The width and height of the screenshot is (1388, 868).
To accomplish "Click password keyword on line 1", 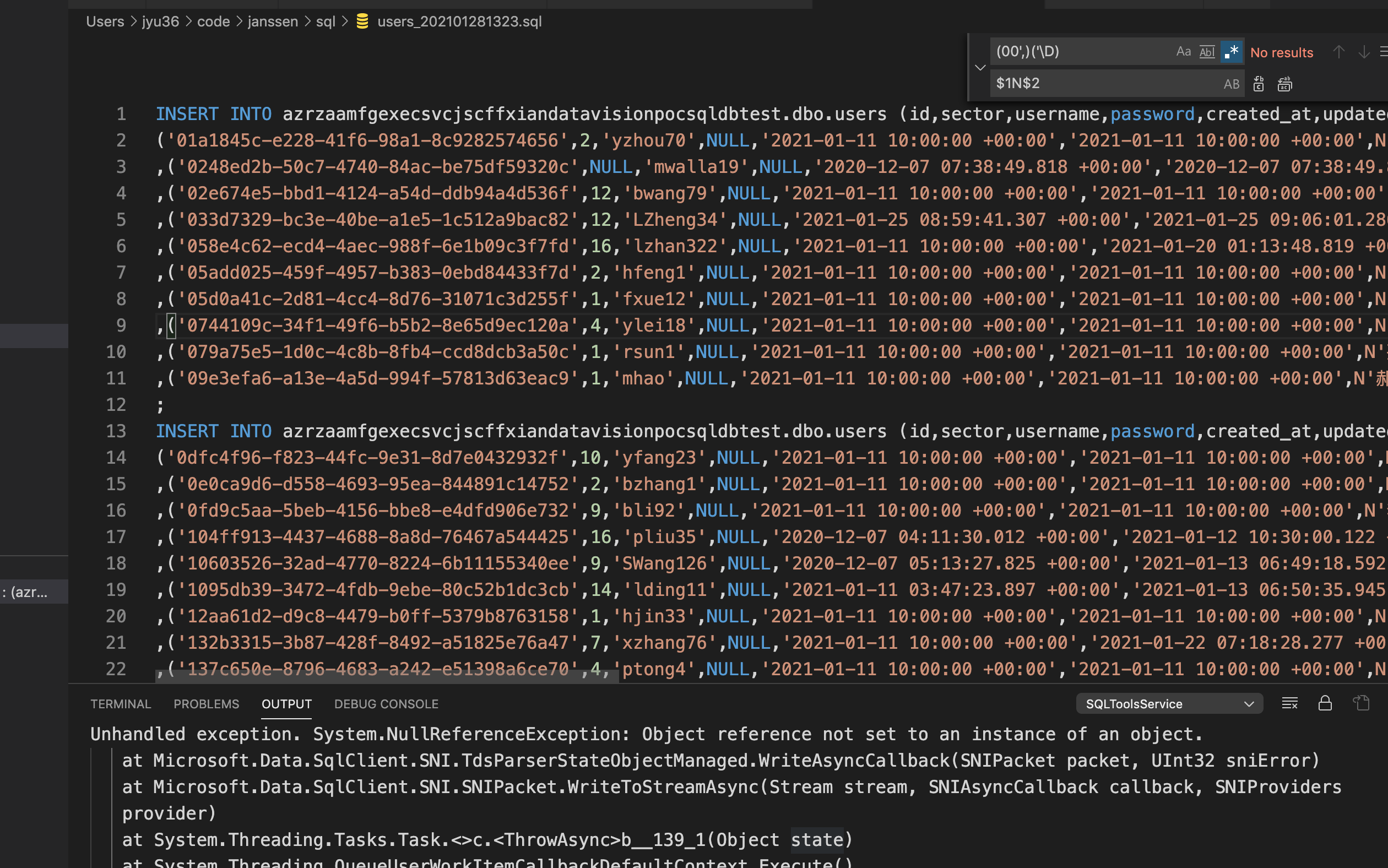I will click(1153, 113).
